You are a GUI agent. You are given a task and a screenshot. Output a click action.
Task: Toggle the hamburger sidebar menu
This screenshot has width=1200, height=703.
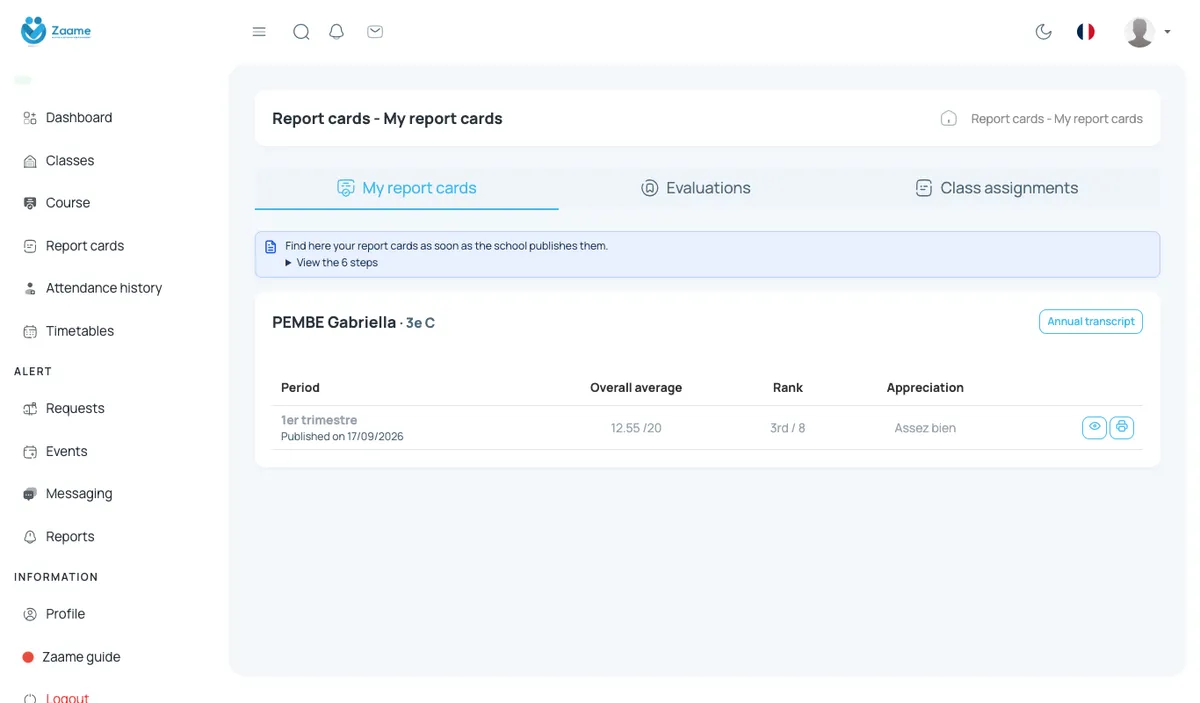point(259,32)
